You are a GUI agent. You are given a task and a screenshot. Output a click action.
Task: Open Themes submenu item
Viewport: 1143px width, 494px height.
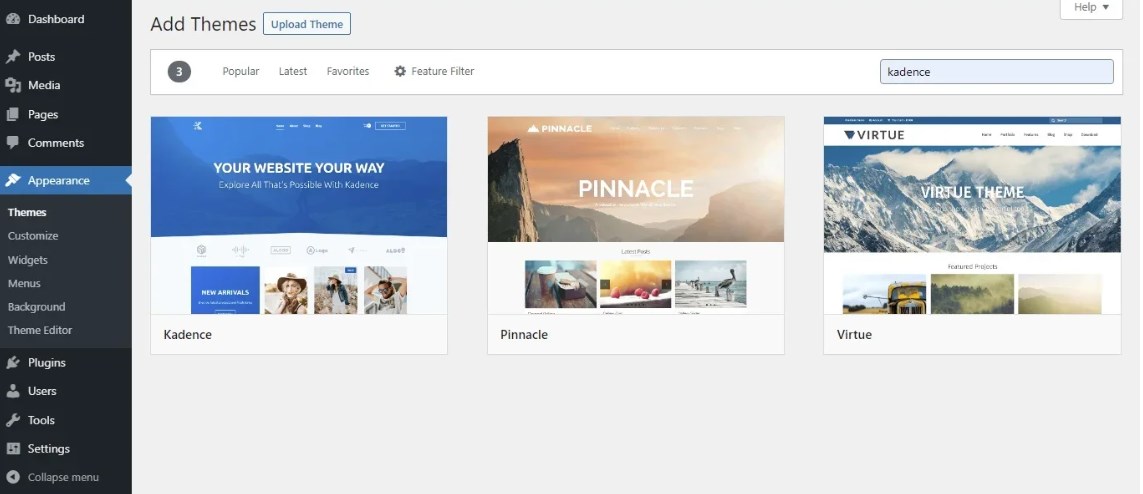pyautogui.click(x=27, y=212)
